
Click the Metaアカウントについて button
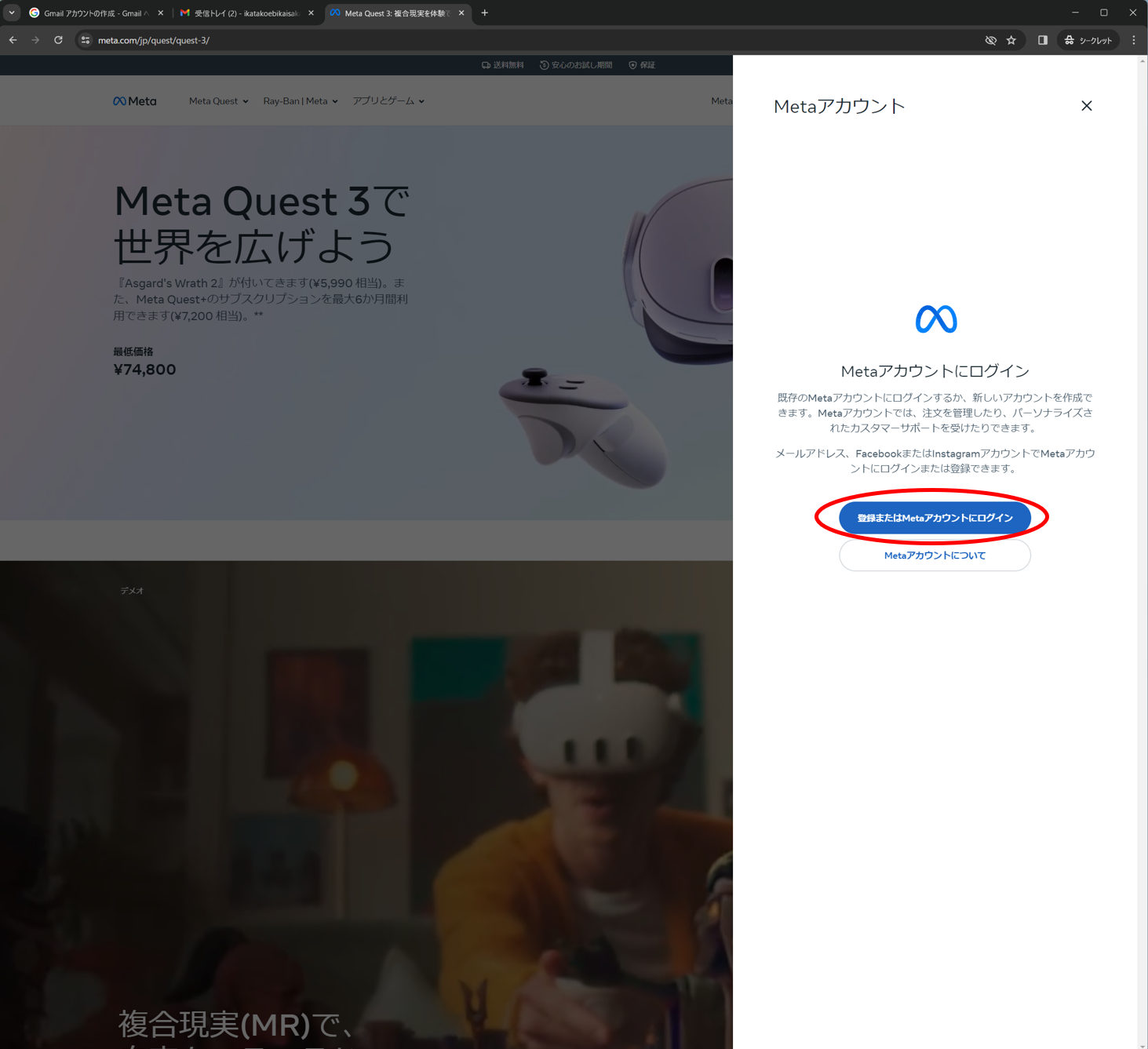coord(935,555)
